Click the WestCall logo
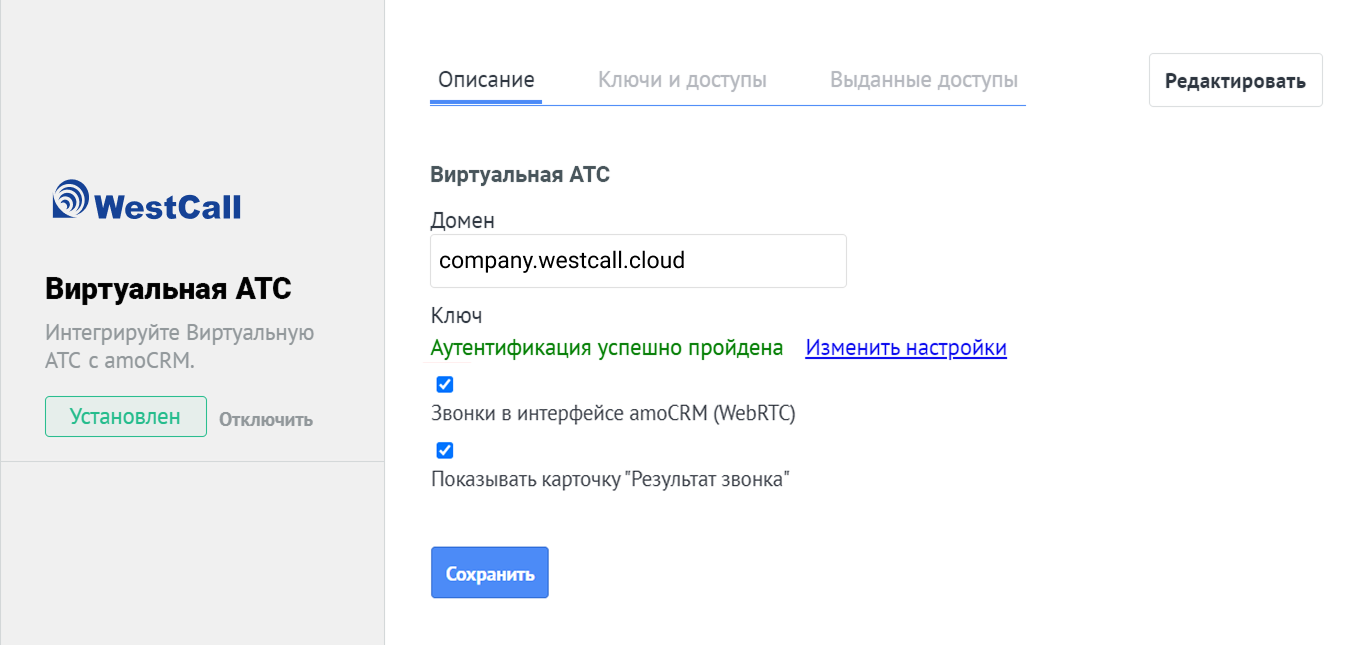The image size is (1366, 645). (x=147, y=200)
